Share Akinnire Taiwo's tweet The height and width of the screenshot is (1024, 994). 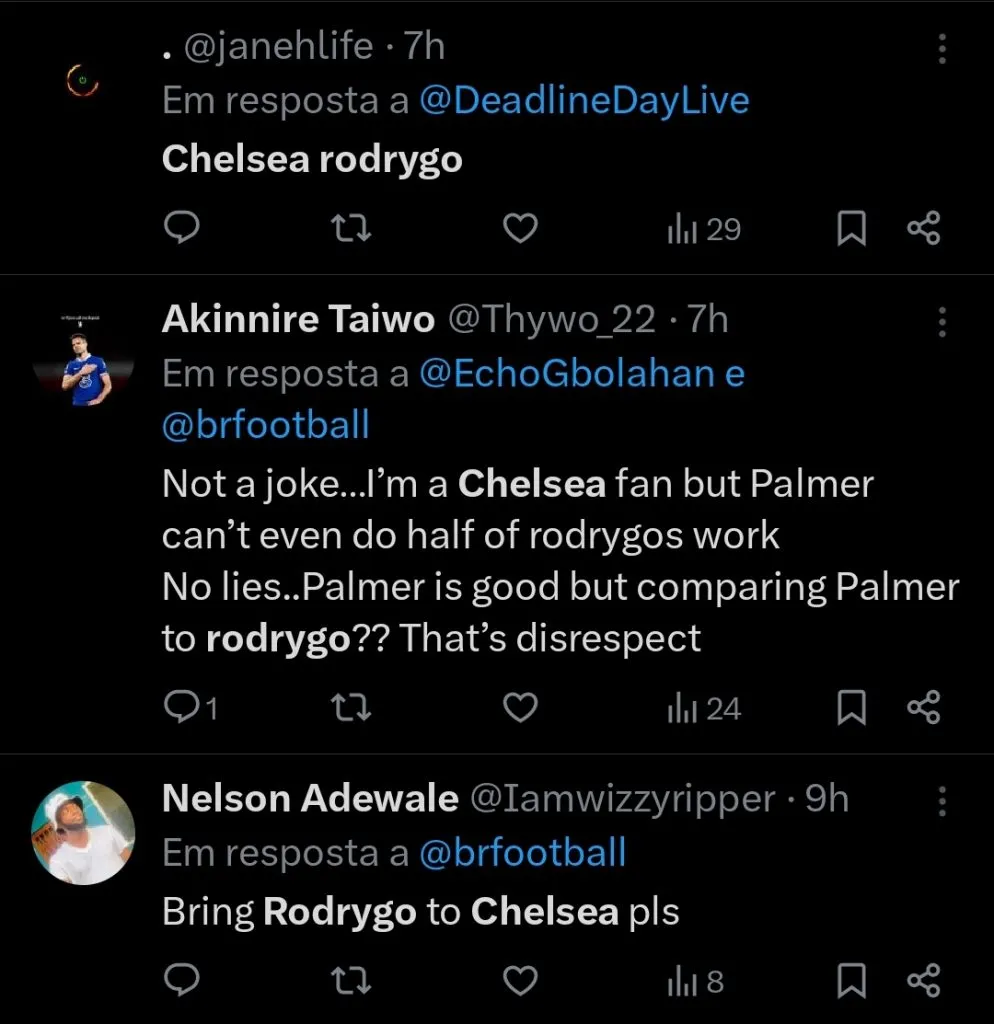point(923,709)
